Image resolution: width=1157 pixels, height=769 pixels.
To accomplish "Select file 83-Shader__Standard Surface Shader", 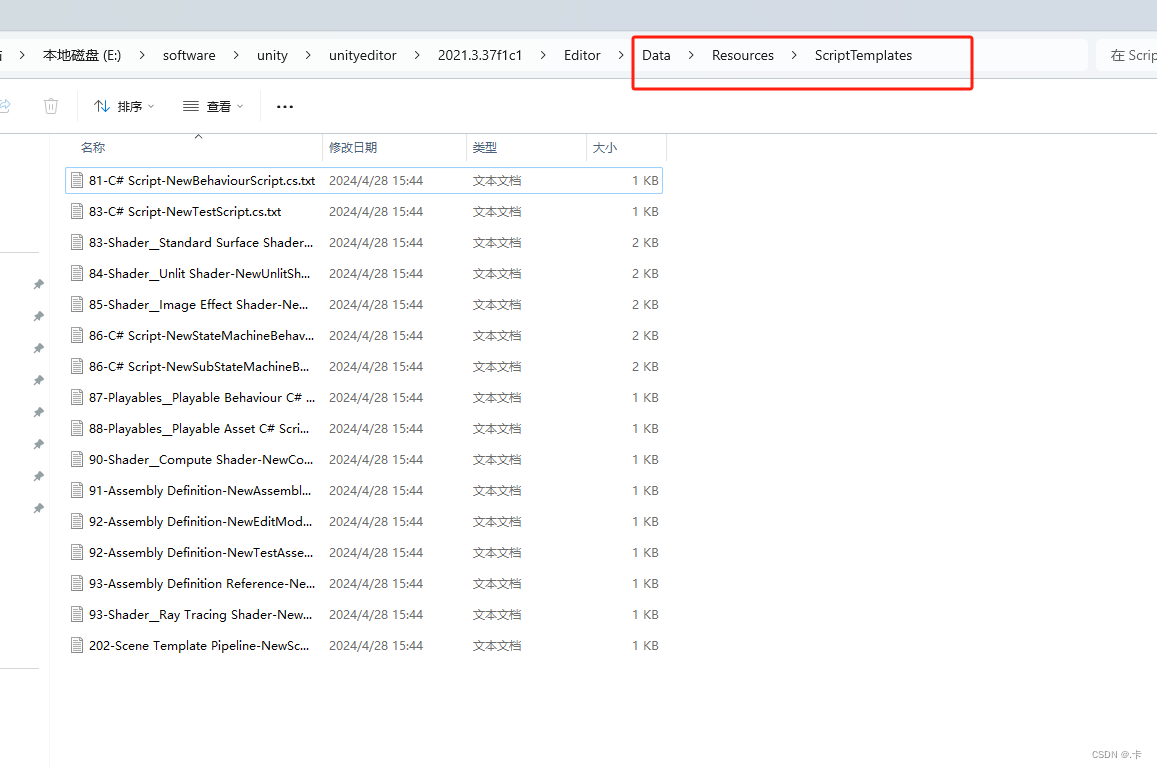I will [x=364, y=243].
